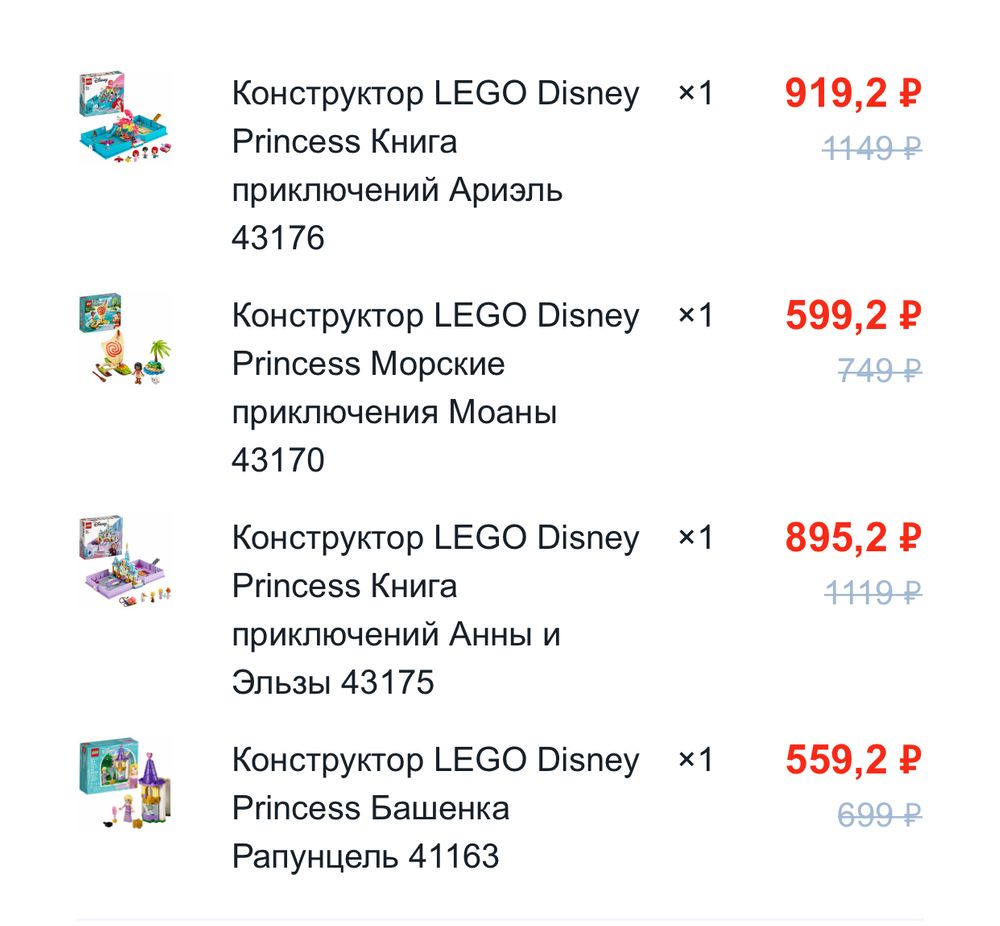The image size is (1000, 926).
Task: Click the ×1 quantity for Anna and Elsa set
Action: coord(696,538)
